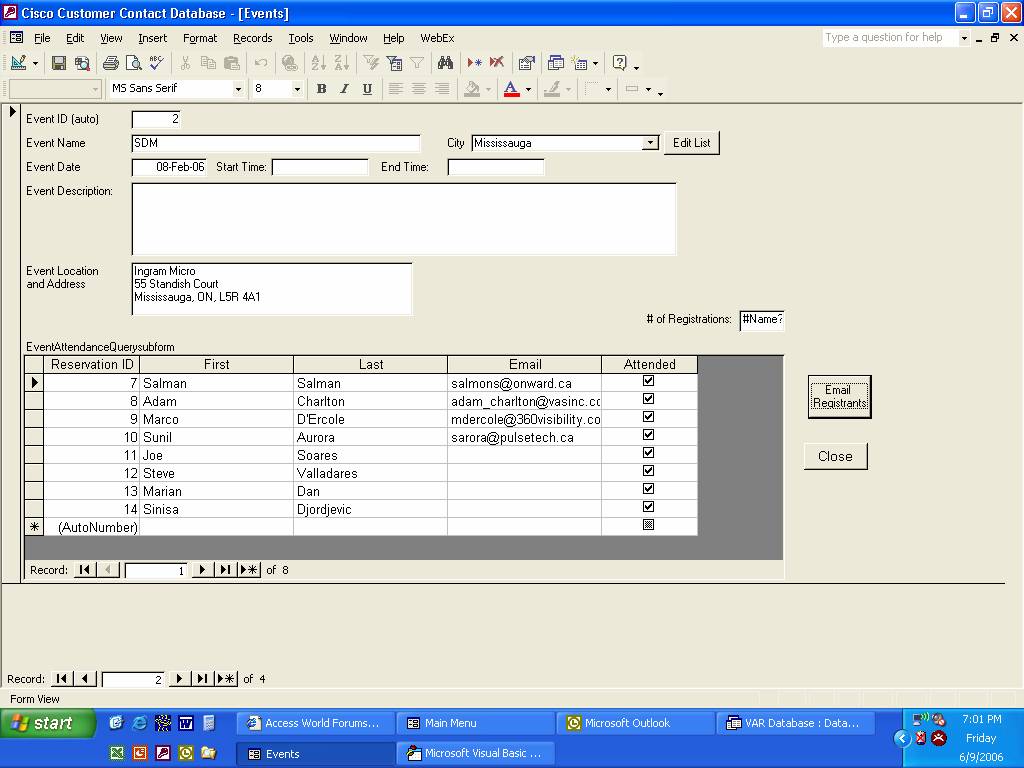Image resolution: width=1024 pixels, height=768 pixels.
Task: Click Font Color red A swatch
Action: [x=511, y=89]
